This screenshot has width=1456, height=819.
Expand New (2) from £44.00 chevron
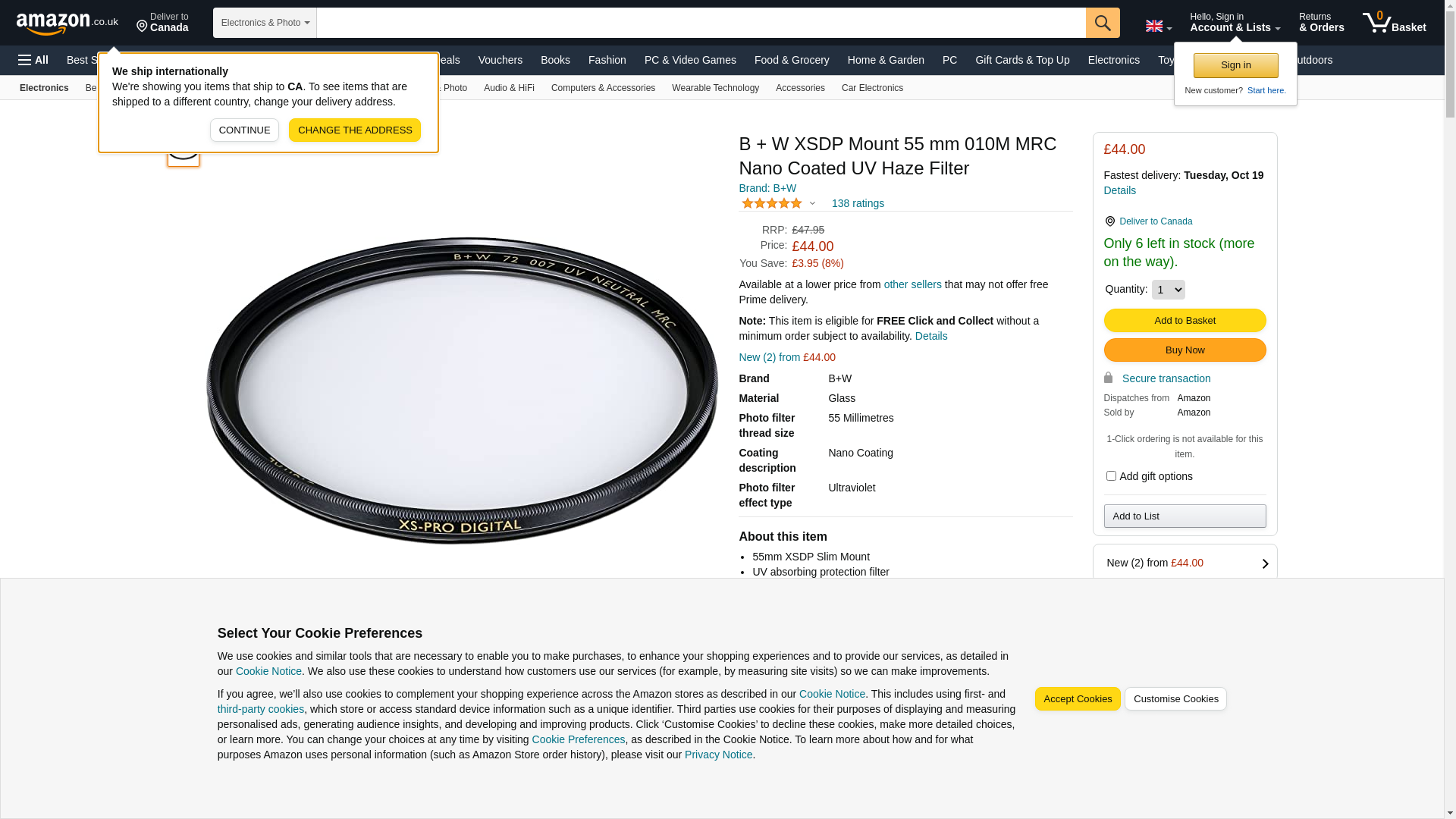1264,563
